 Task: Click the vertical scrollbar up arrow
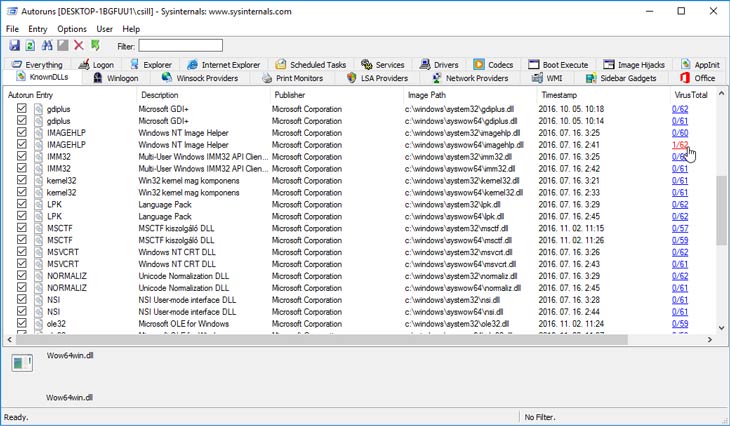pyautogui.click(x=721, y=93)
